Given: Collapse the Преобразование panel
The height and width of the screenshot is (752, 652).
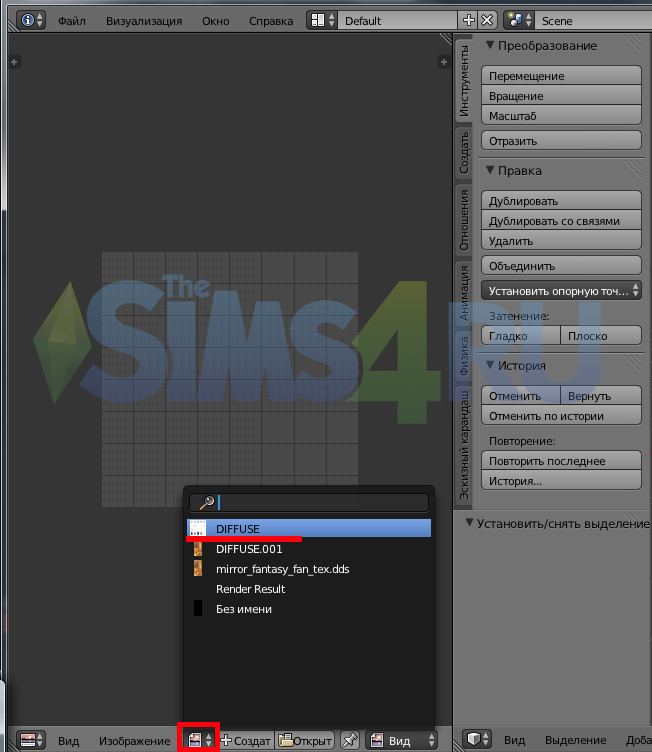Looking at the screenshot, I should pyautogui.click(x=490, y=46).
